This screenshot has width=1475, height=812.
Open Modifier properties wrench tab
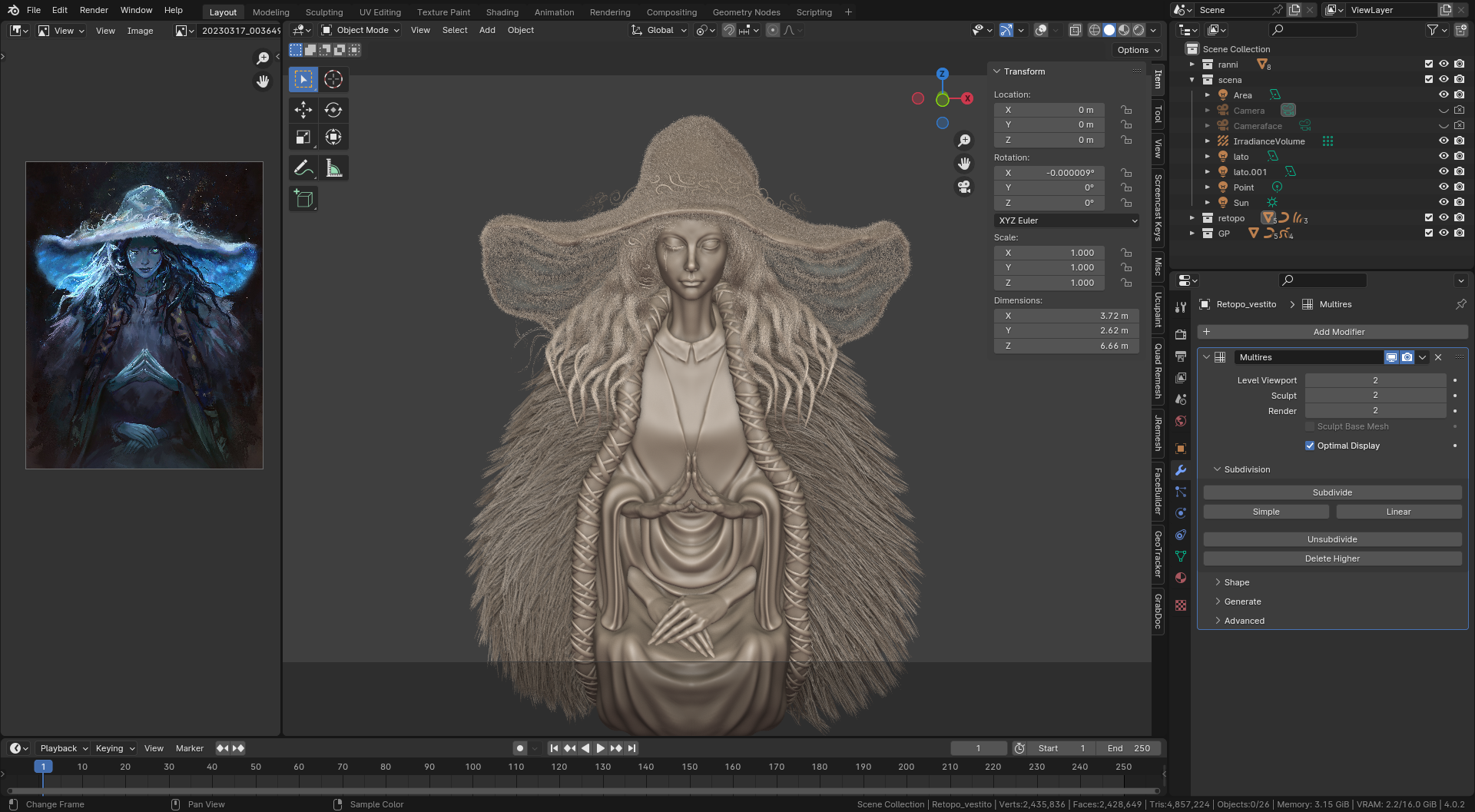pyautogui.click(x=1181, y=470)
